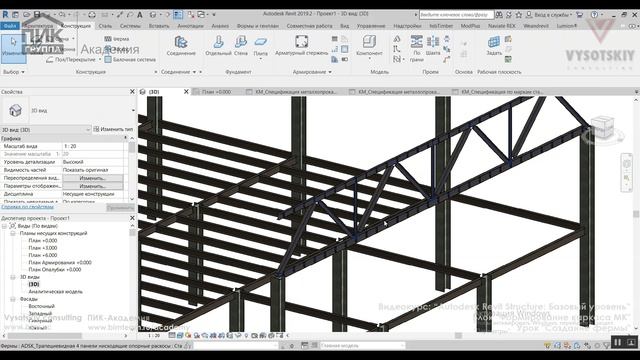Select the Балочная система tool
The height and width of the screenshot is (360, 640).
pos(130,59)
